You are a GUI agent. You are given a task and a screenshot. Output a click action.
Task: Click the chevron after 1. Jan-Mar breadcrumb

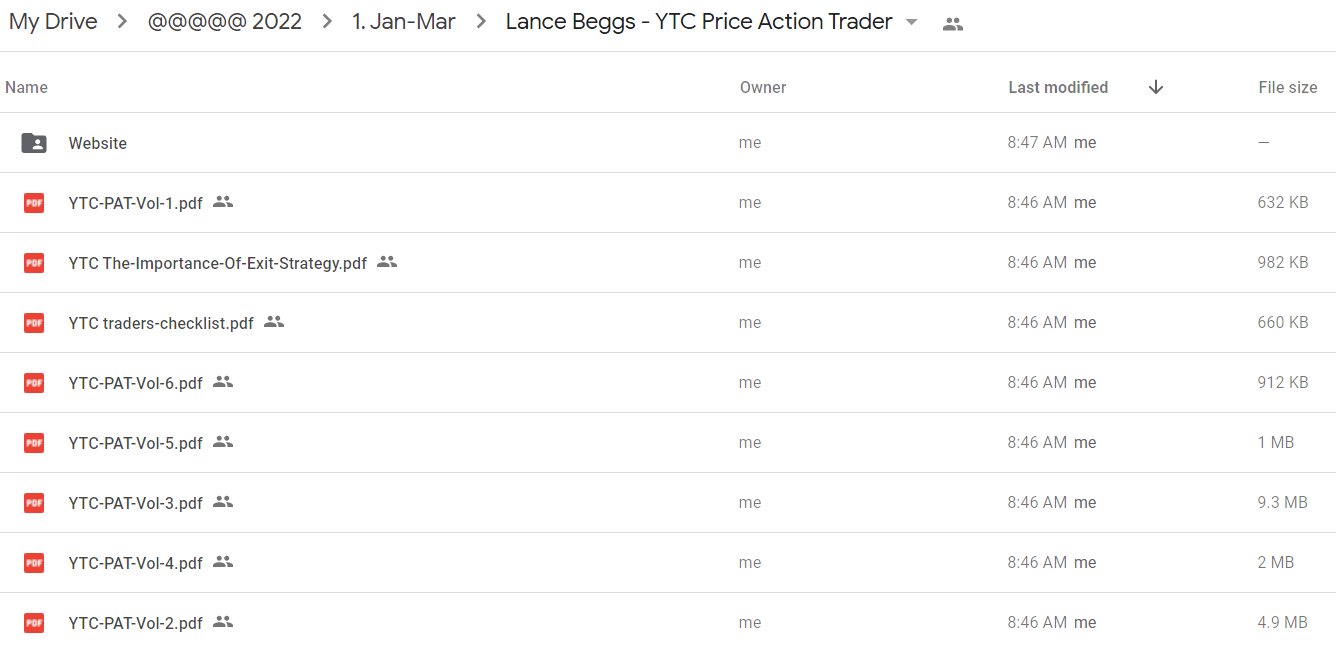[481, 22]
